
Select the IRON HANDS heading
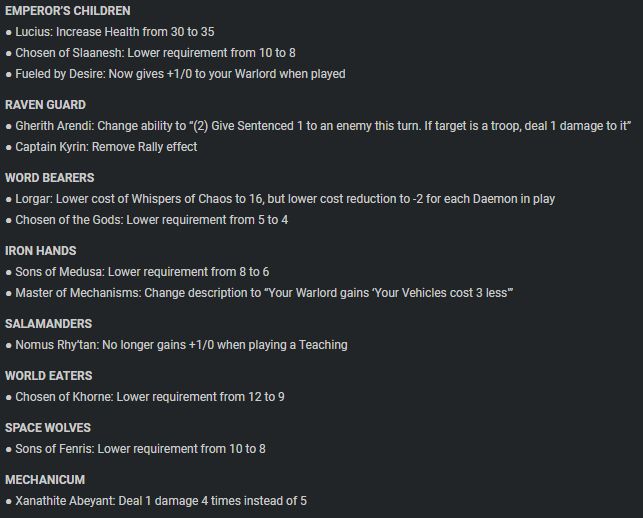pyautogui.click(x=41, y=251)
